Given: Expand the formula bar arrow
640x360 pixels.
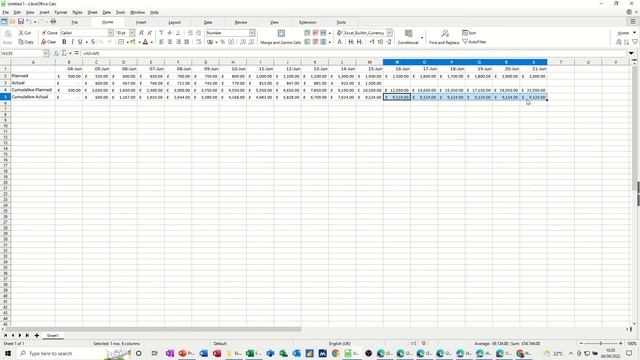Looking at the screenshot, I should pos(631,53).
